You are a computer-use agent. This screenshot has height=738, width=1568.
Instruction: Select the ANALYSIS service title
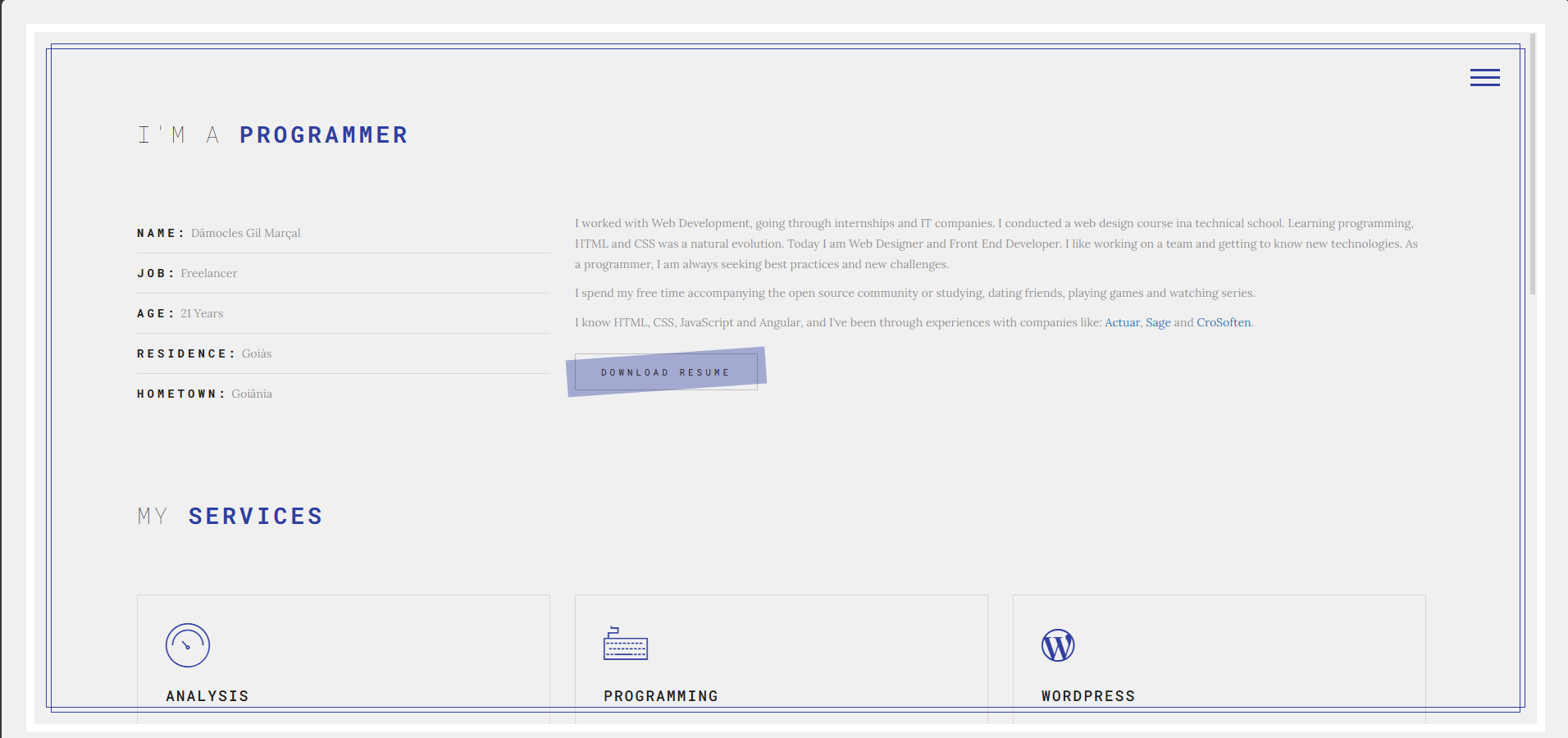coord(207,696)
